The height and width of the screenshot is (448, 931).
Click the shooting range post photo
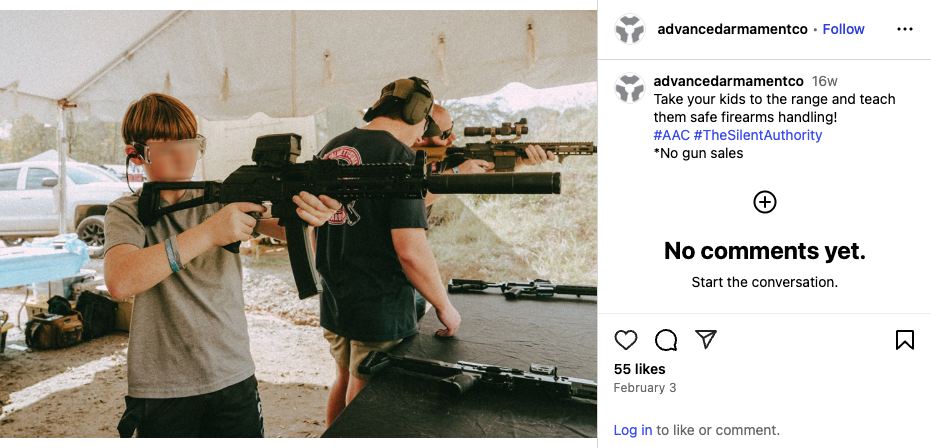click(298, 224)
